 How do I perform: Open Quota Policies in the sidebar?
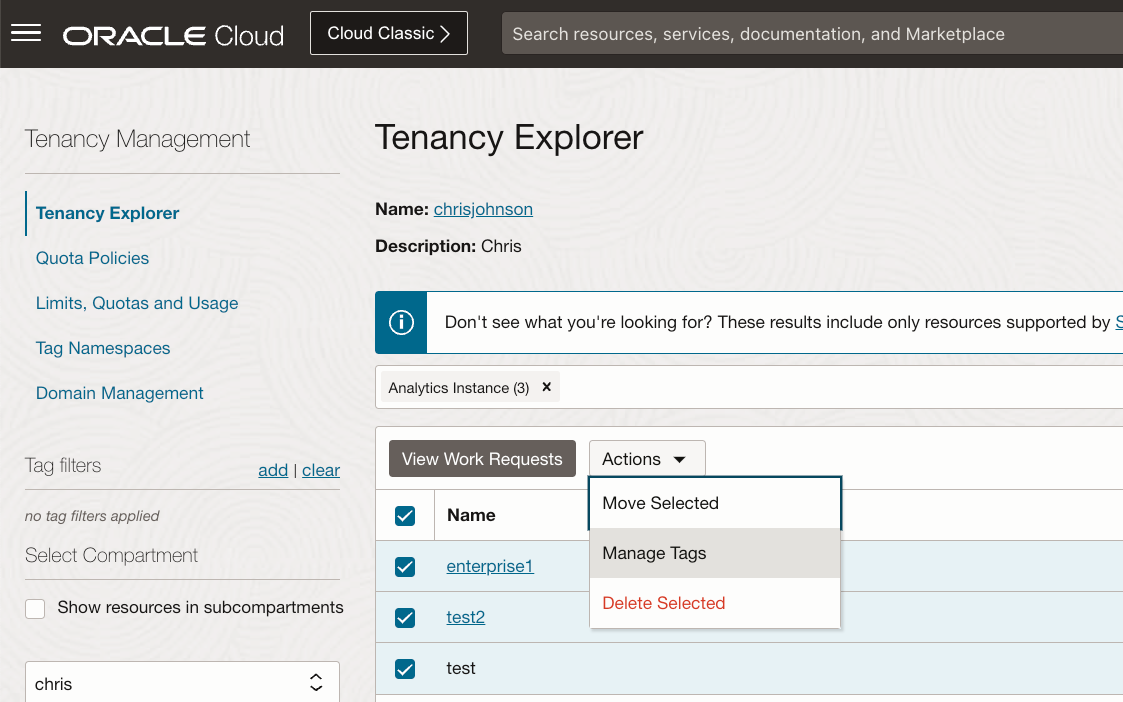[92, 258]
